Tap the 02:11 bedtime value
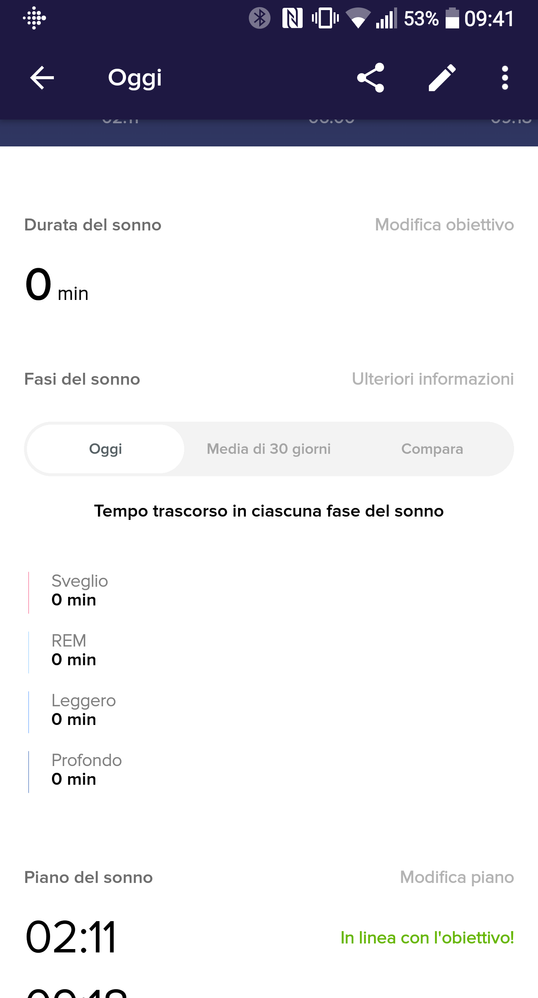The width and height of the screenshot is (538, 998). pos(71,938)
